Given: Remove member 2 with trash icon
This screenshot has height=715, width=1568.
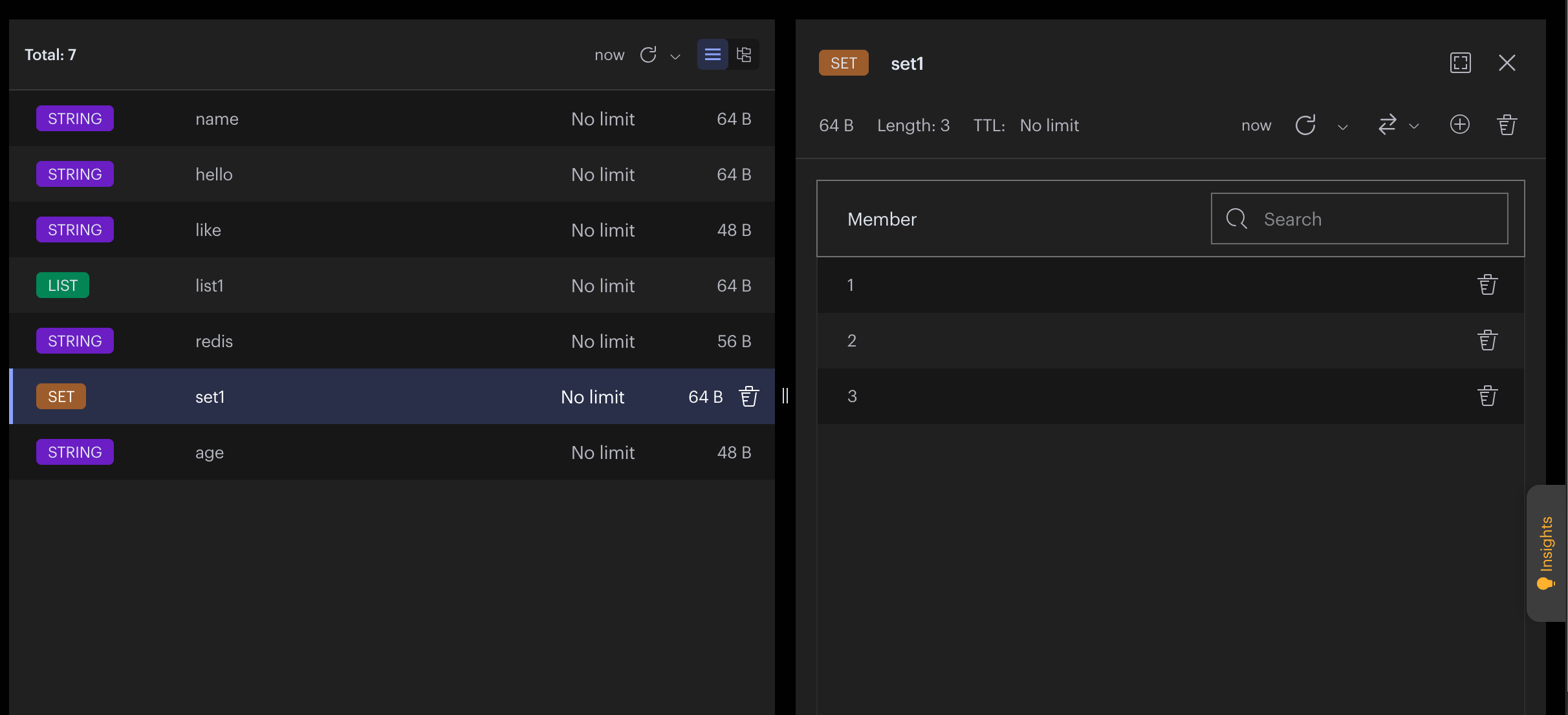Looking at the screenshot, I should (x=1487, y=340).
